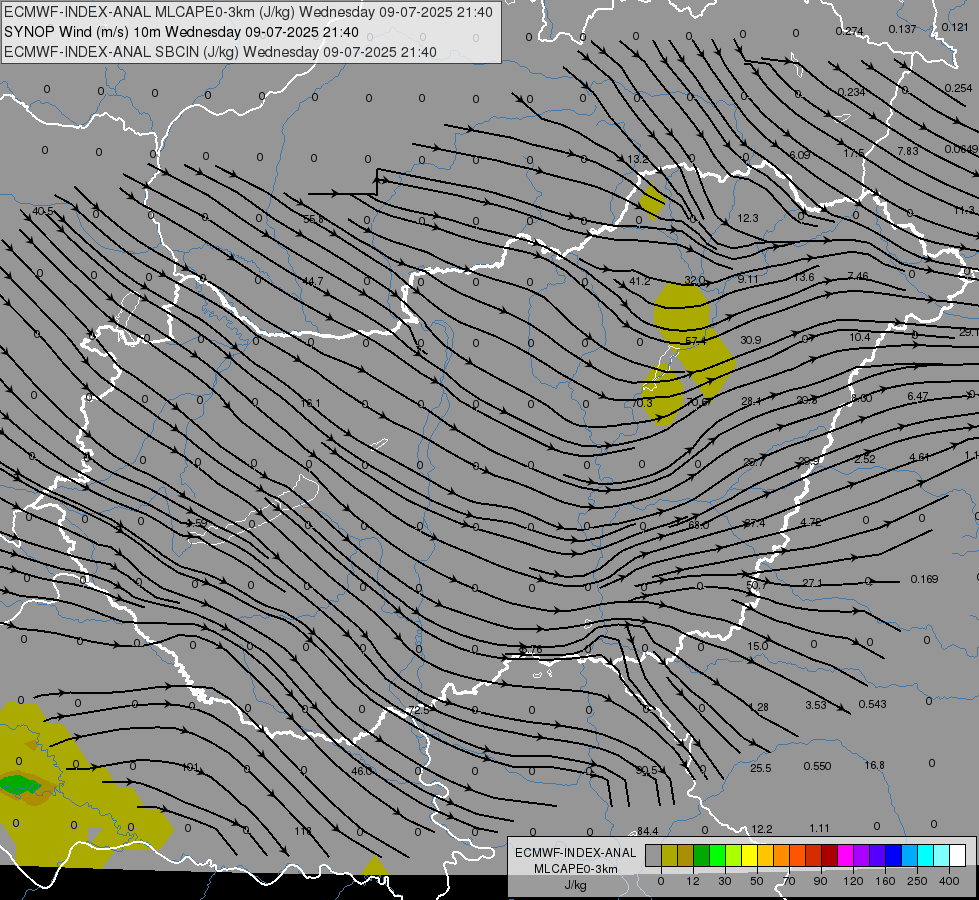Click the map value 101
Viewport: 979px width, 900px height.
(x=190, y=767)
